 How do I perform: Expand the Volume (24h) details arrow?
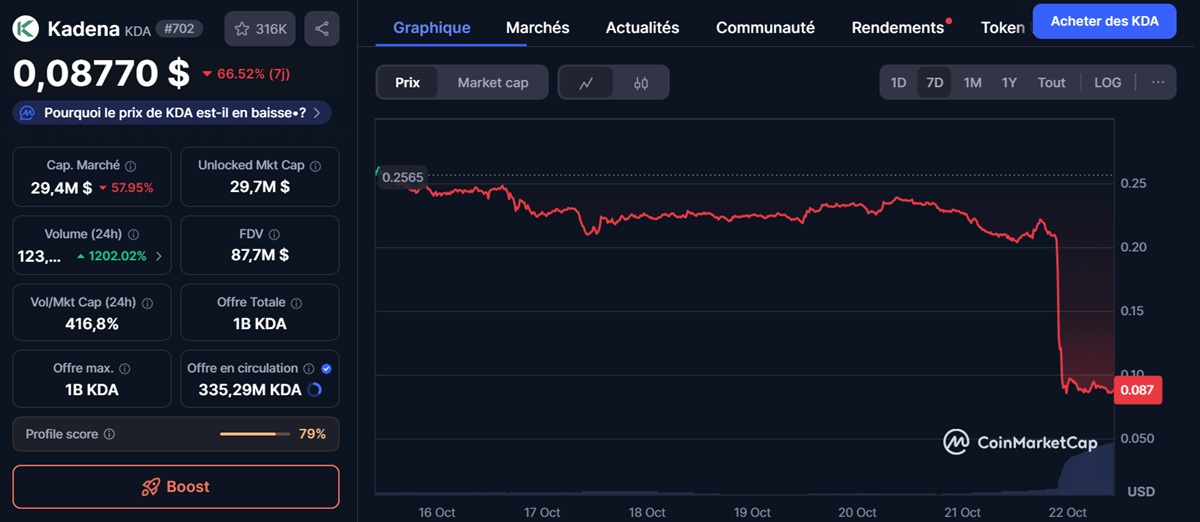[x=158, y=256]
